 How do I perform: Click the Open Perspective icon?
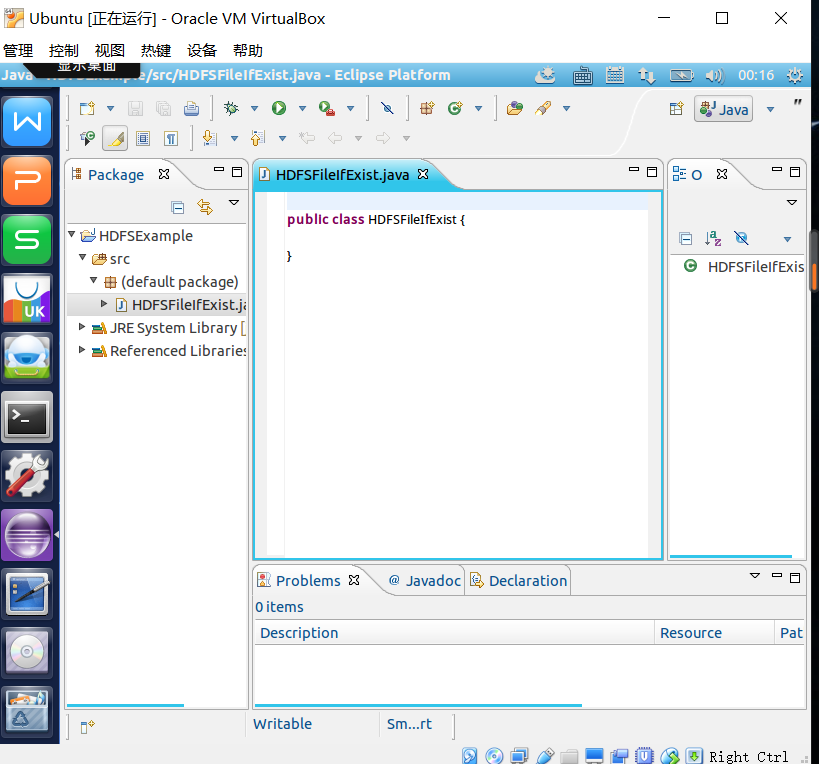tap(676, 109)
